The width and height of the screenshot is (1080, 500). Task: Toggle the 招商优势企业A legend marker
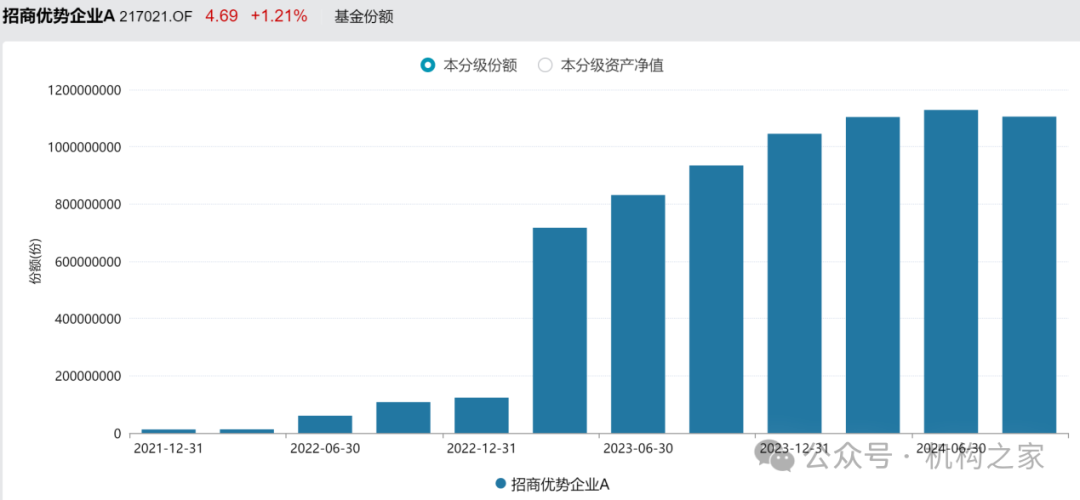tap(501, 483)
